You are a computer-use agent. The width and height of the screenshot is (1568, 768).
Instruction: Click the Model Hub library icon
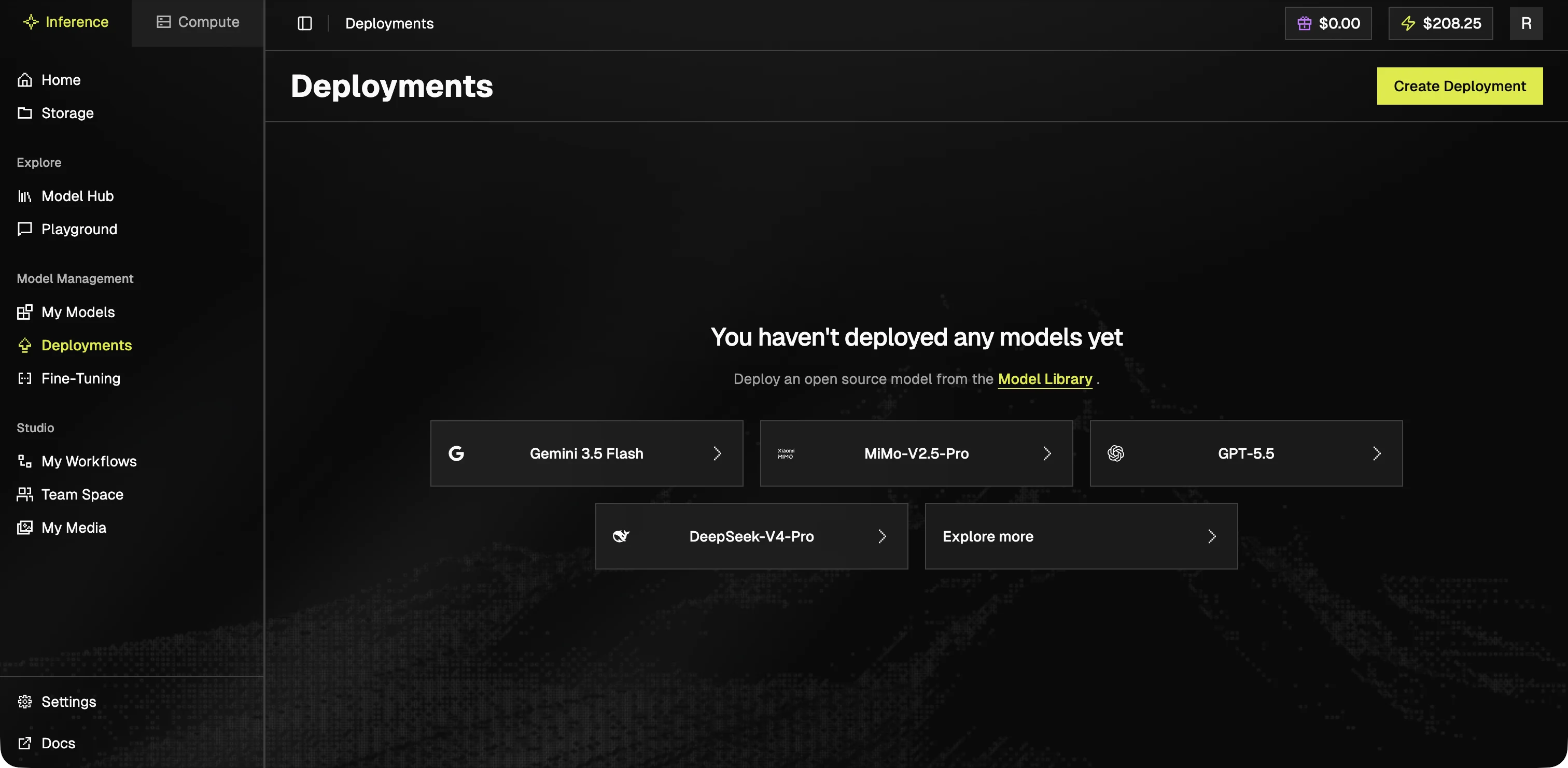coord(24,196)
